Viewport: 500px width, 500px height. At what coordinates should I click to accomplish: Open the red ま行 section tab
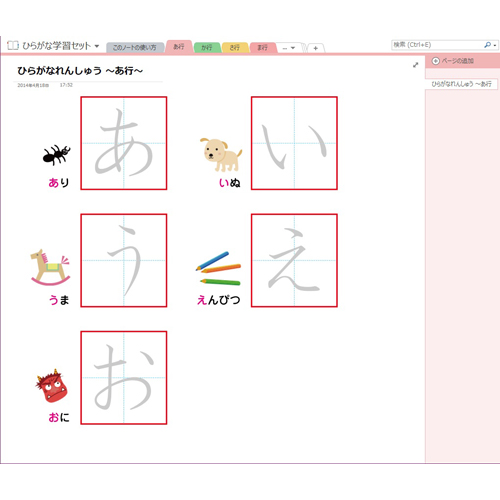[x=263, y=48]
